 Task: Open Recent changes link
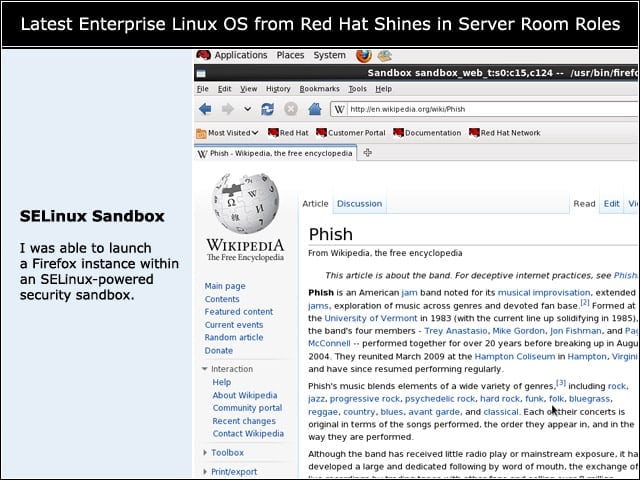click(244, 421)
